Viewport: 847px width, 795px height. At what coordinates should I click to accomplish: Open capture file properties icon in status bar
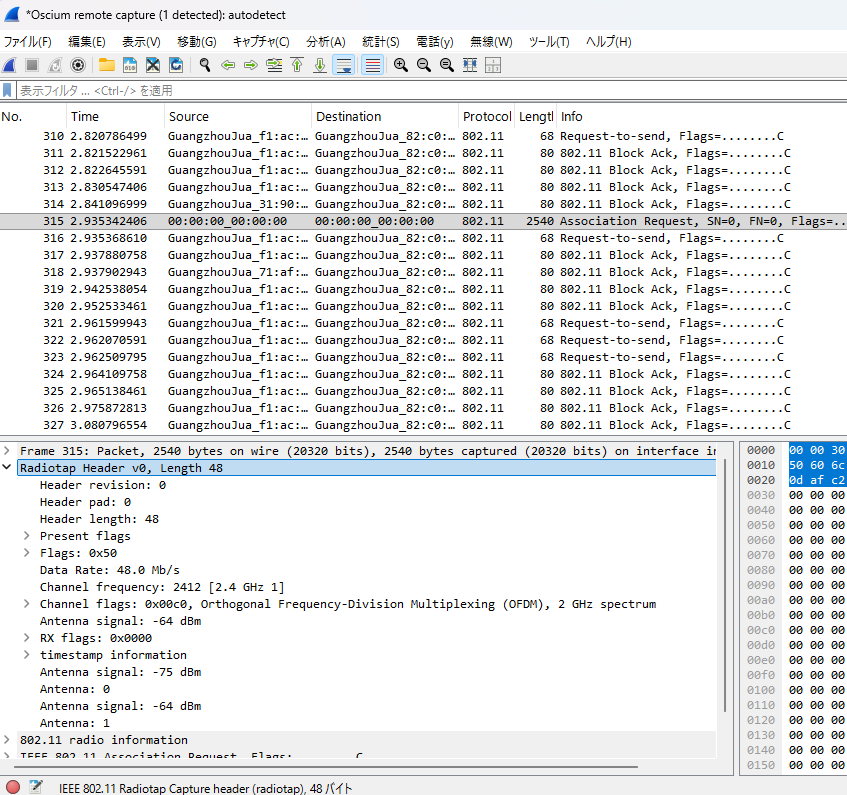point(36,787)
